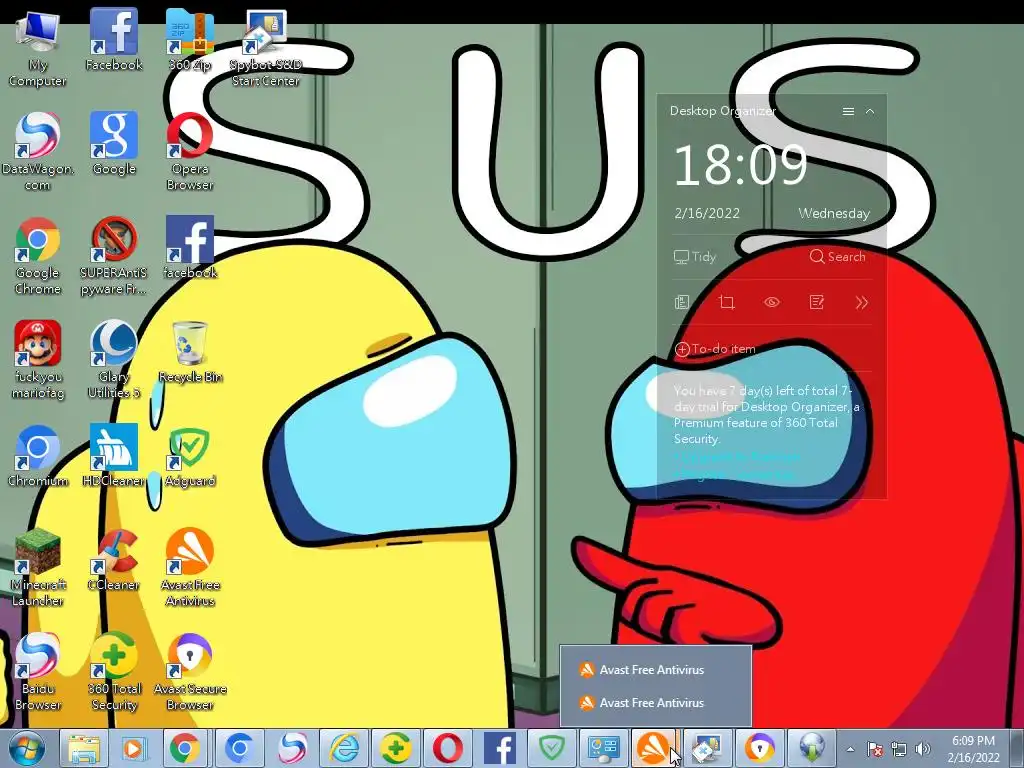Open the Windows Start menu
The image size is (1024, 768).
(x=27, y=748)
